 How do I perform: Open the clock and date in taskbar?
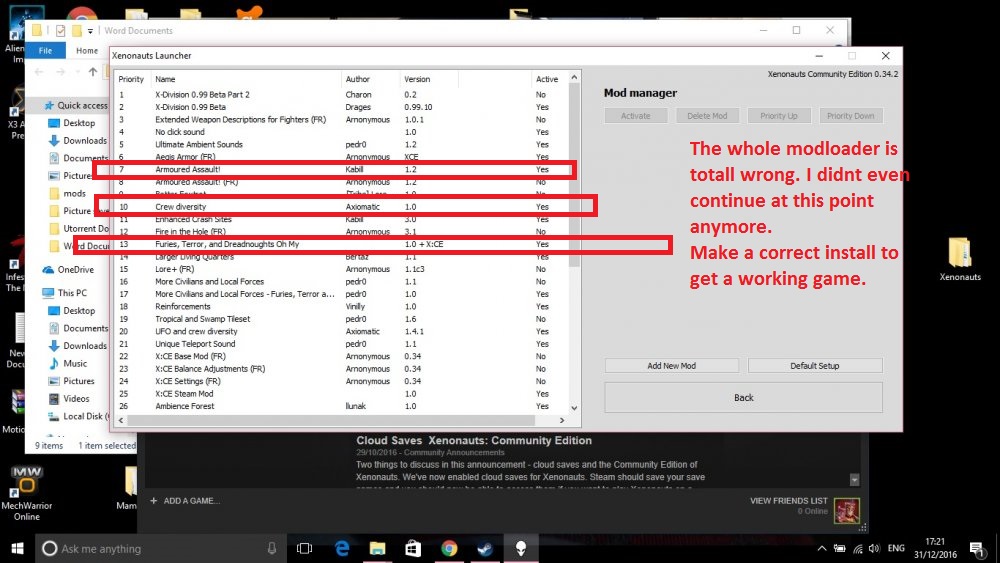tap(935, 548)
